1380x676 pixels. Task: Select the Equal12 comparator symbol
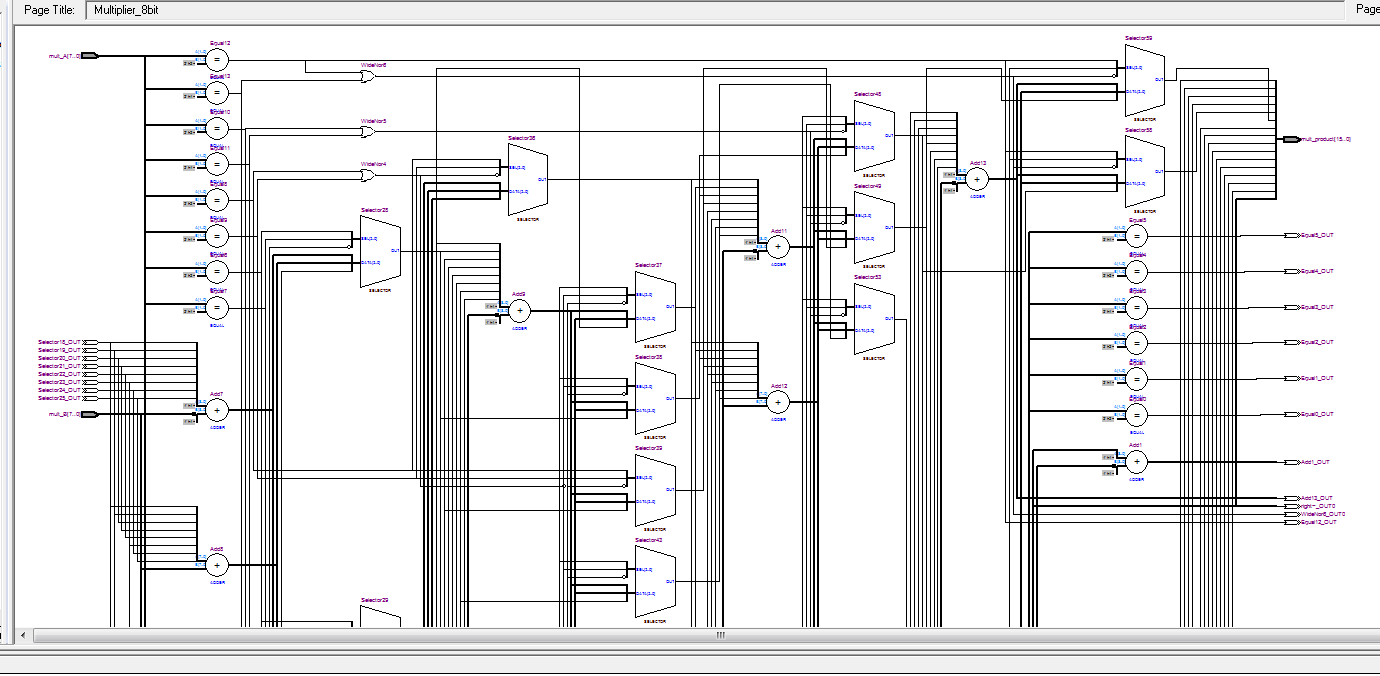pyautogui.click(x=216, y=57)
